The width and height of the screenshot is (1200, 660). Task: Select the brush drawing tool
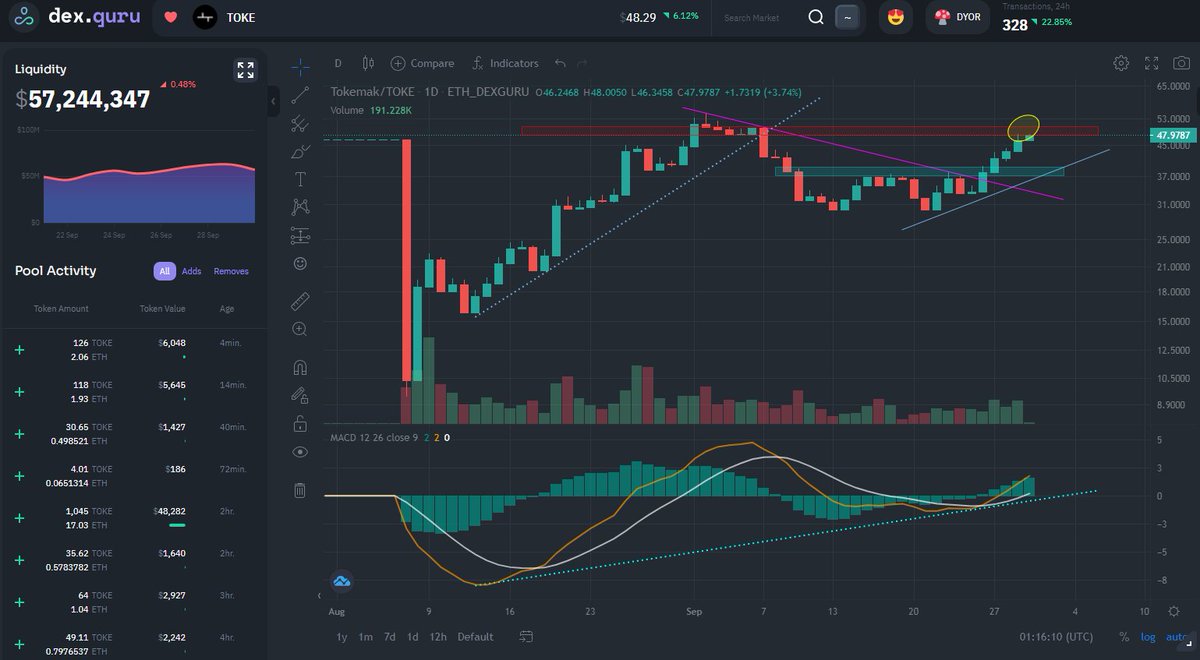[x=300, y=152]
